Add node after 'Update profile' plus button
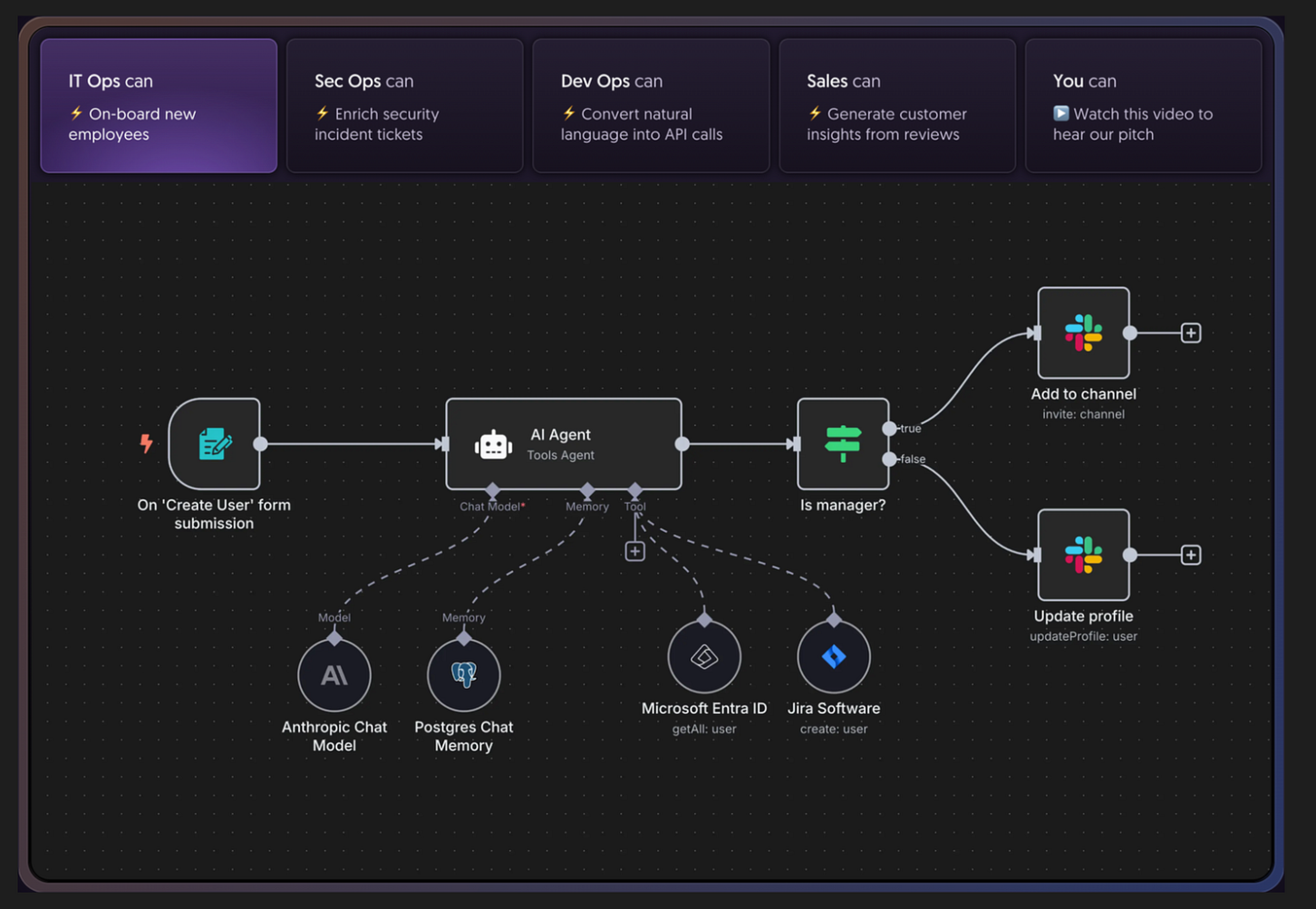The image size is (1316, 909). (1191, 555)
